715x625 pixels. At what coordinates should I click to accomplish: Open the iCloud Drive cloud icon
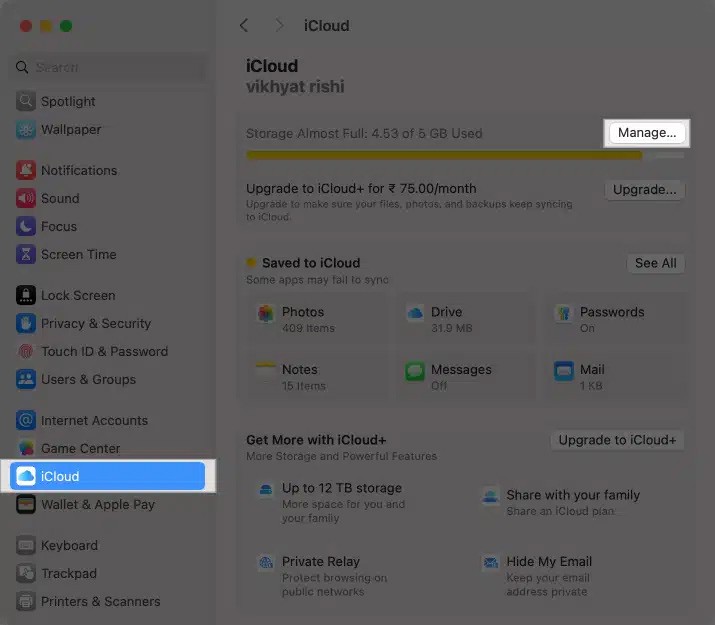click(x=415, y=314)
